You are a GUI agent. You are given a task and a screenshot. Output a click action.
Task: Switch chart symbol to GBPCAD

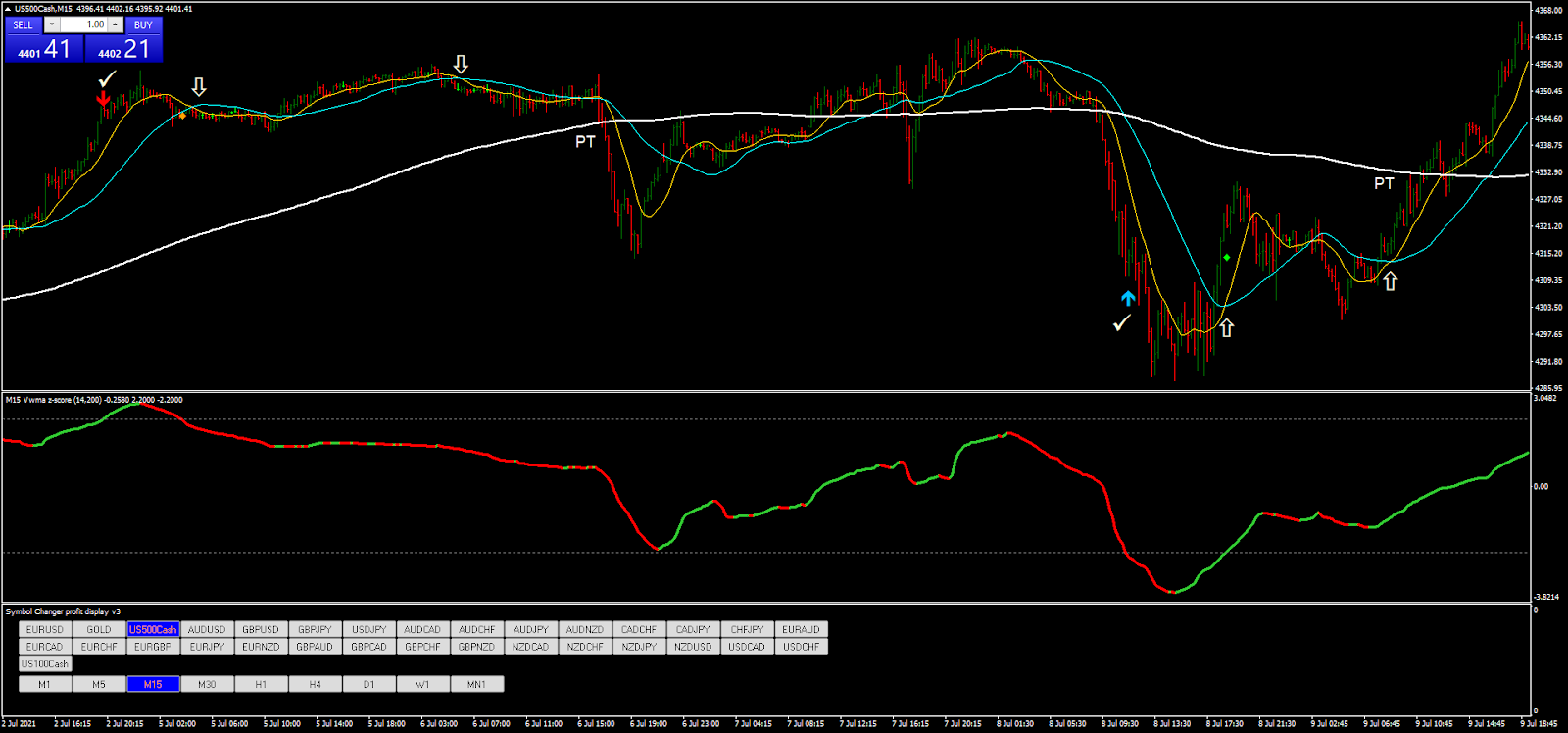[369, 647]
